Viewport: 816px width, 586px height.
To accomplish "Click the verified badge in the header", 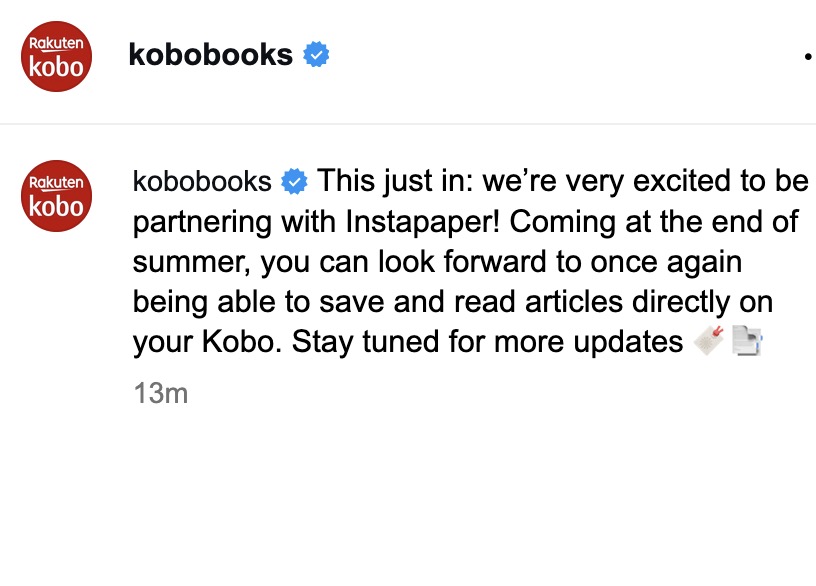I will click(316, 55).
